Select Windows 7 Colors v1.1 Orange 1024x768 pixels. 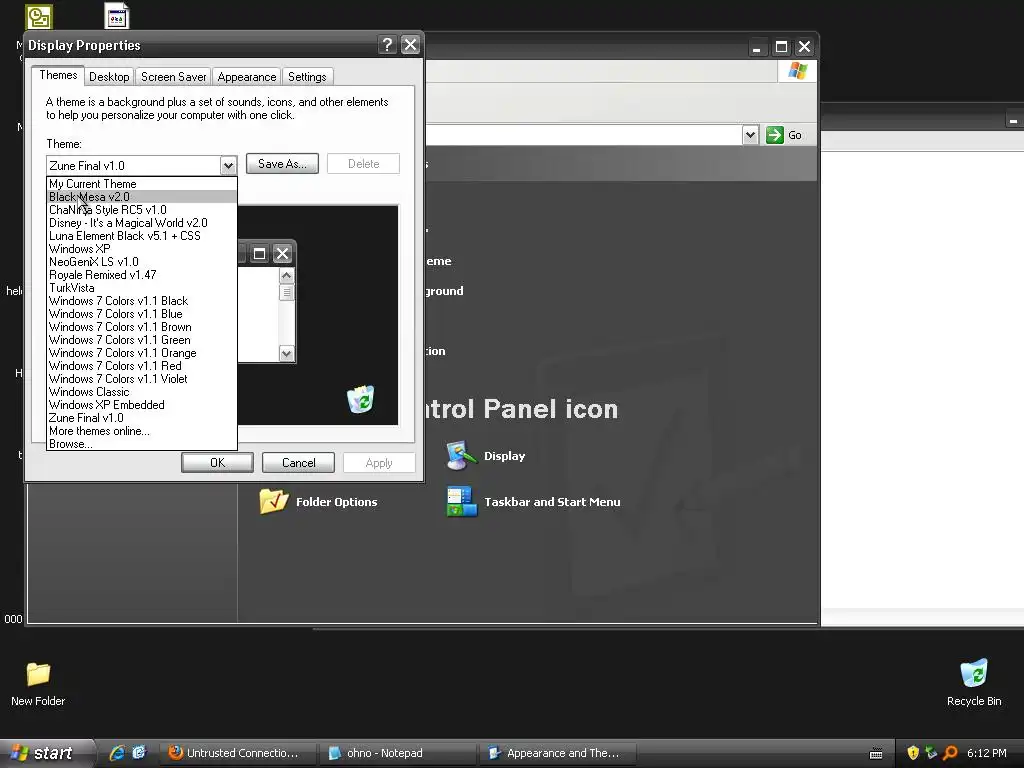tap(142, 353)
